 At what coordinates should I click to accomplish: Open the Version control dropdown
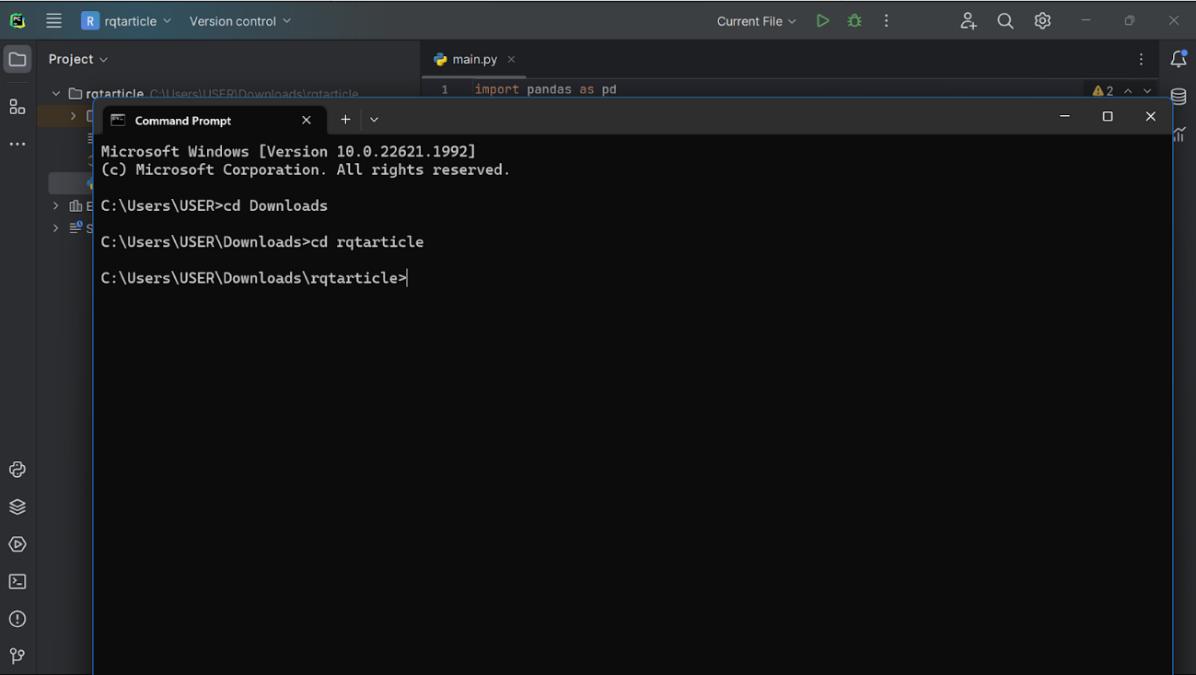[240, 21]
